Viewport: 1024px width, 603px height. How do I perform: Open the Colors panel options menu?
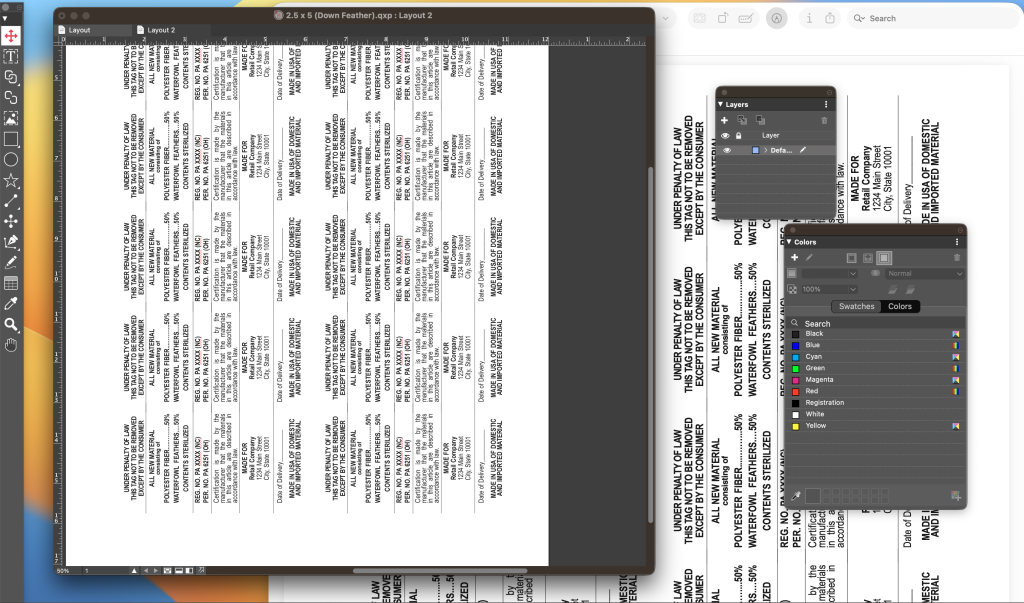pos(957,242)
